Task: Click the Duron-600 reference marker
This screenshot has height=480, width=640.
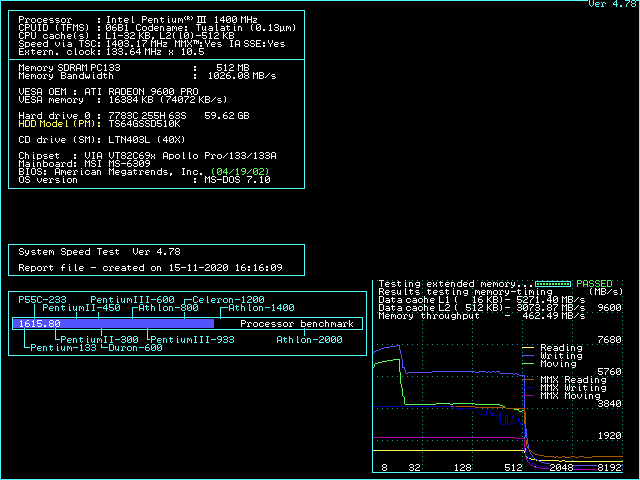Action: tap(134, 348)
